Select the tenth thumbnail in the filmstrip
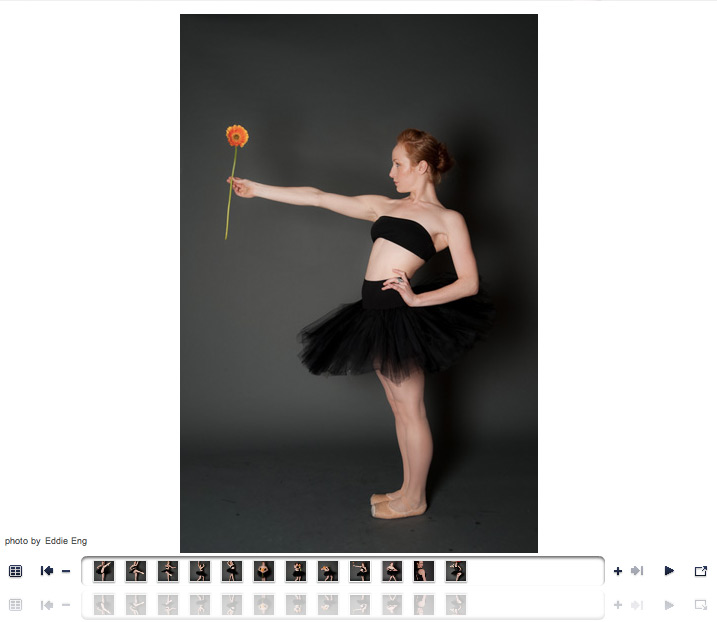 392,571
